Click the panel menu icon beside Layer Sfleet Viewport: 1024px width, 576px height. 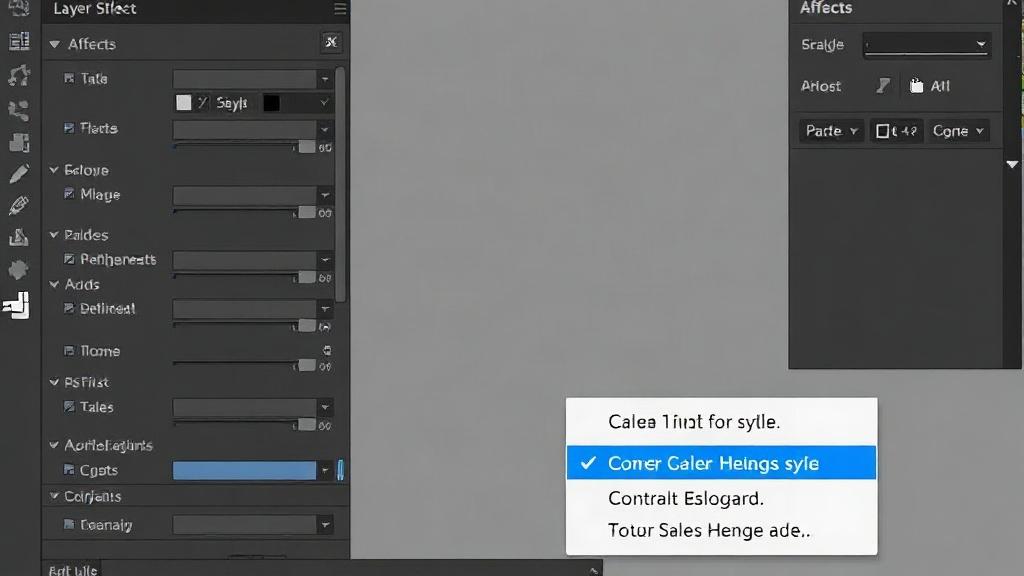pos(340,9)
